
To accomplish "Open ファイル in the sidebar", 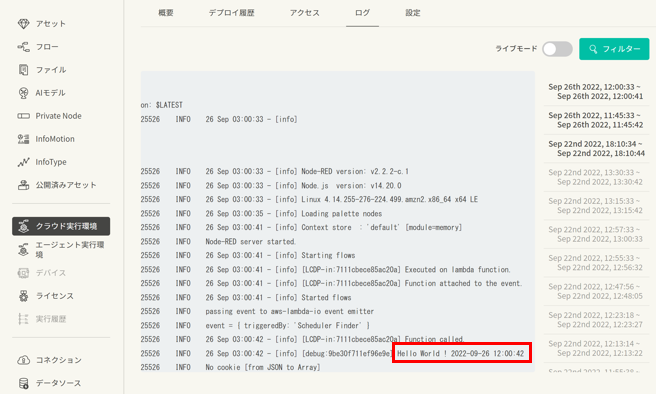I will coord(51,70).
